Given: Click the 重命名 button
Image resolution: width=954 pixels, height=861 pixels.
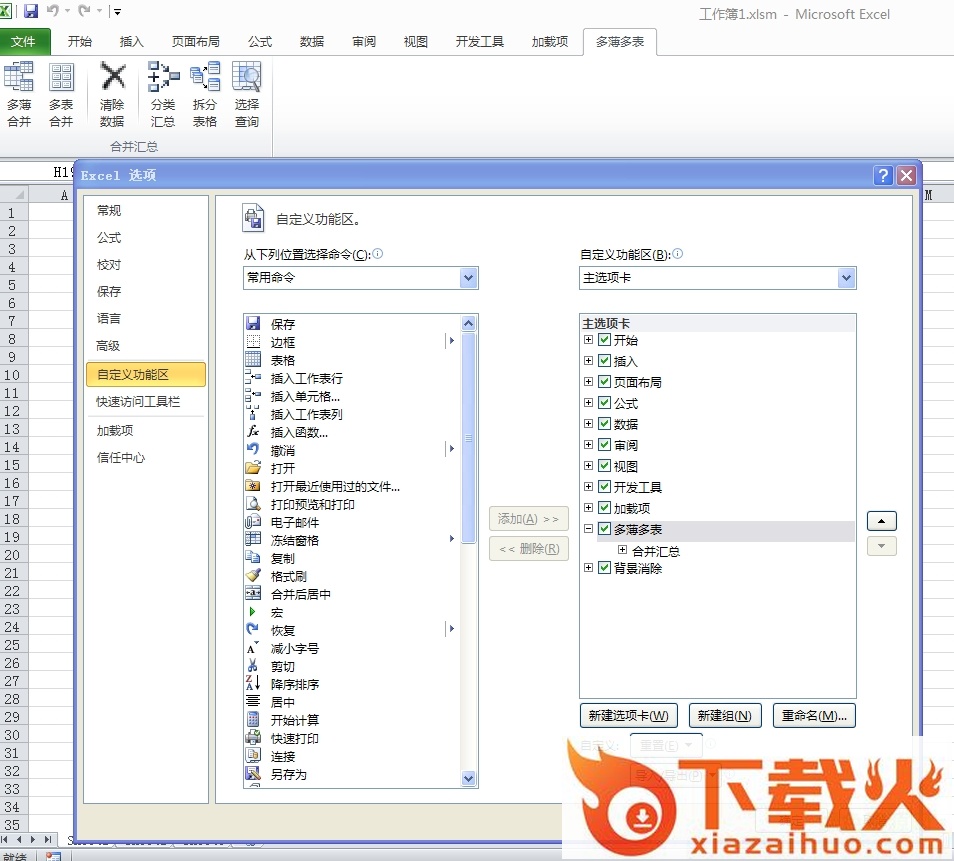Looking at the screenshot, I should pos(814,716).
